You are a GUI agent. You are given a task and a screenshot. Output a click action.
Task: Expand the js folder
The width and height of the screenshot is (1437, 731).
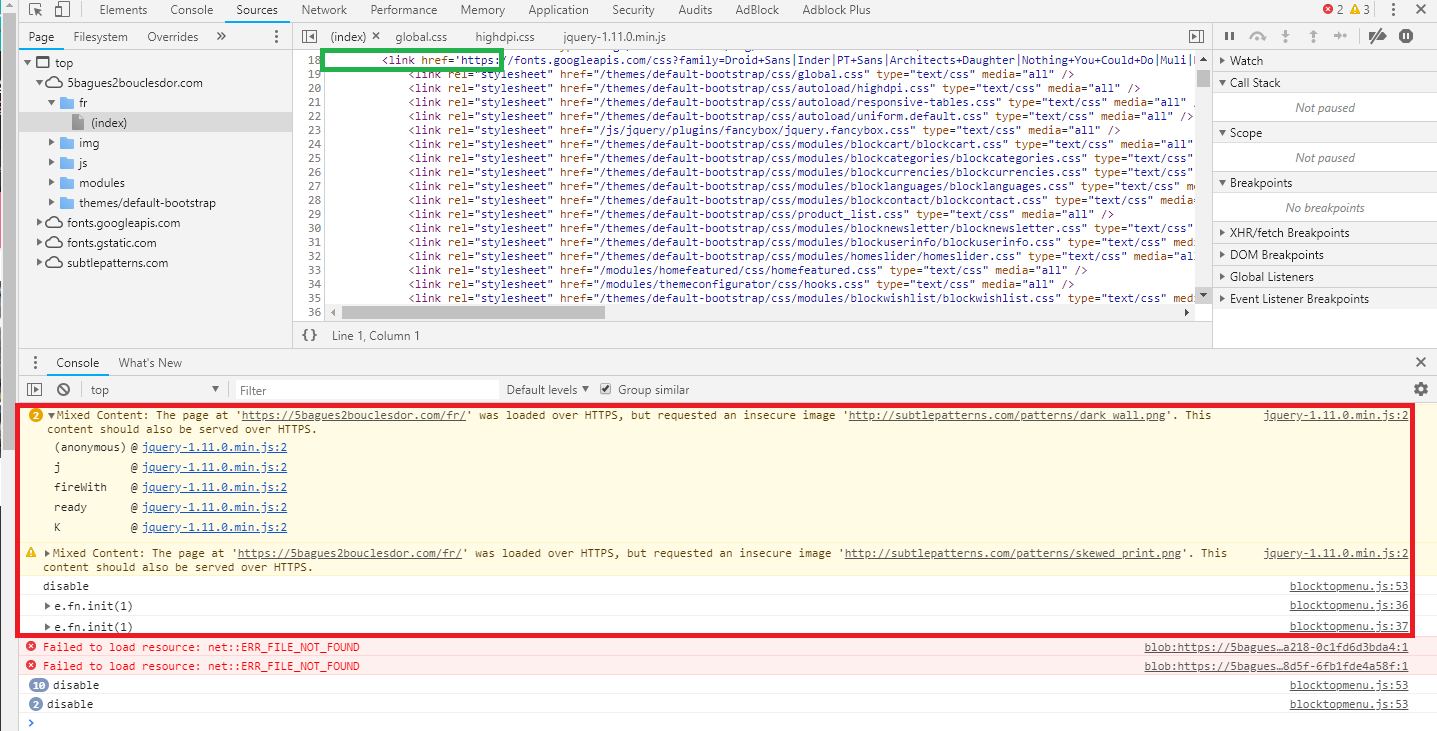click(x=52, y=163)
